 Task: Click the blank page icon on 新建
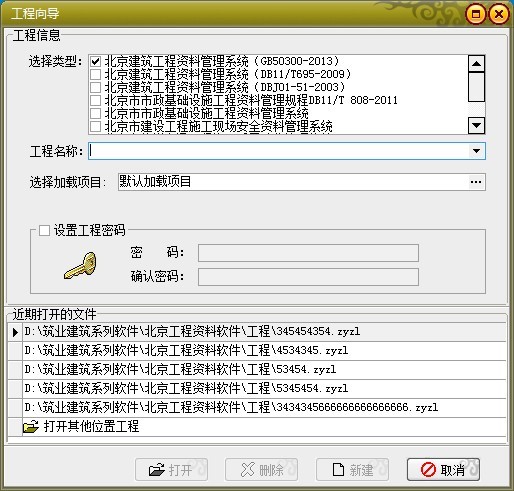tap(338, 469)
